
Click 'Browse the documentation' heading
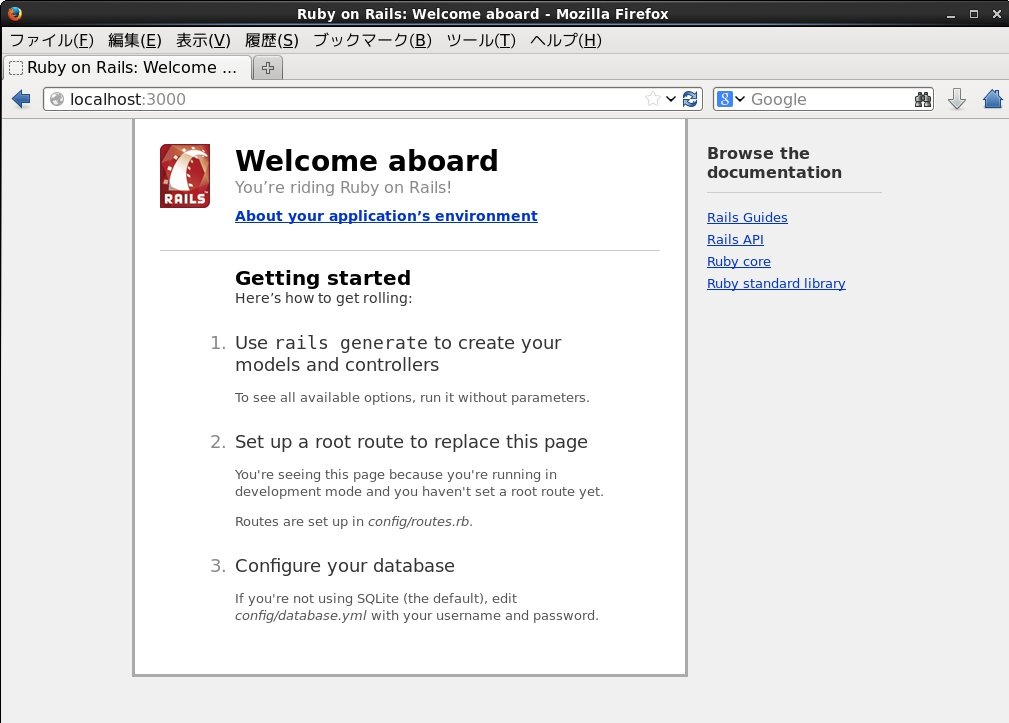tap(774, 163)
